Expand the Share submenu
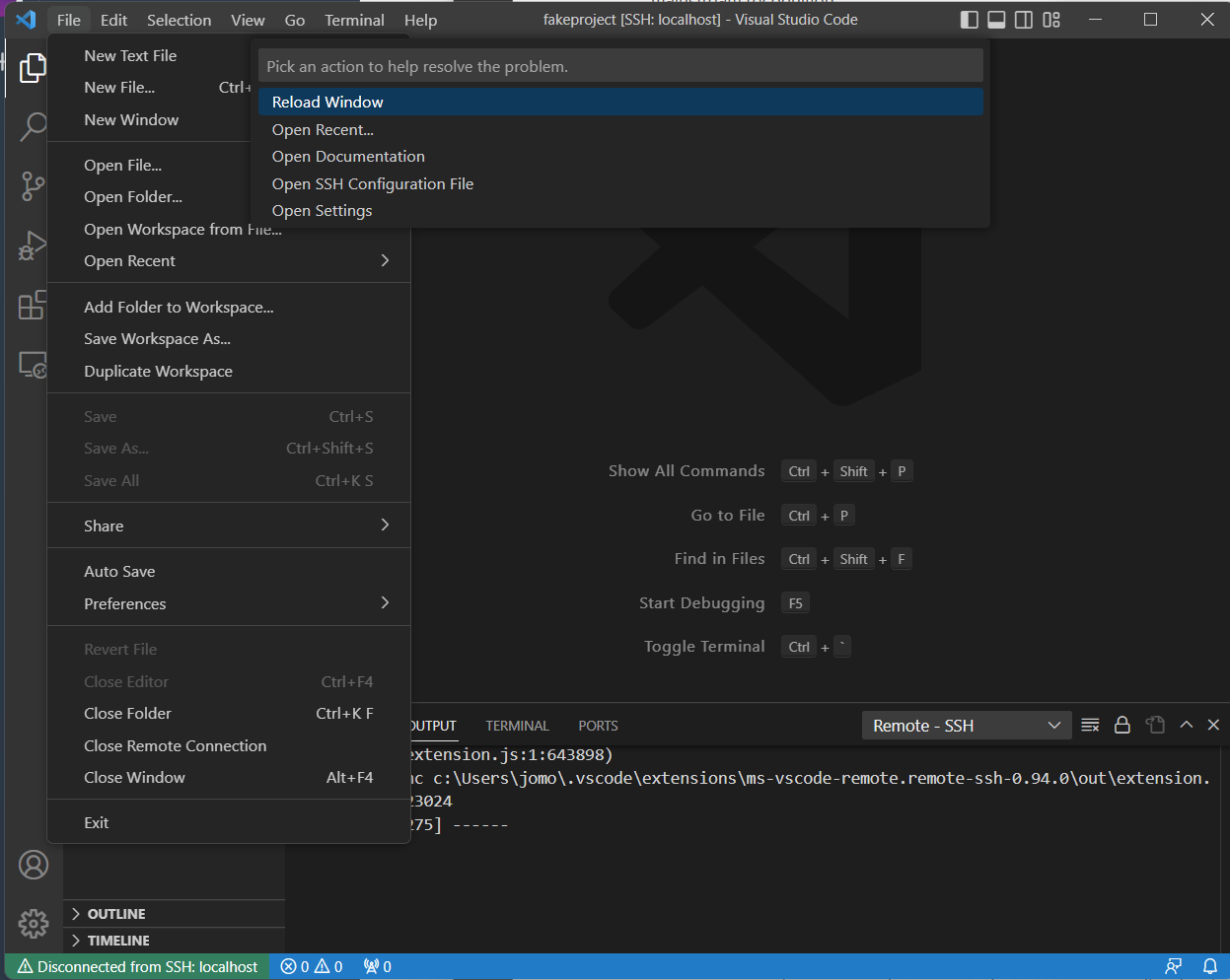The height and width of the screenshot is (980, 1230). click(x=229, y=525)
